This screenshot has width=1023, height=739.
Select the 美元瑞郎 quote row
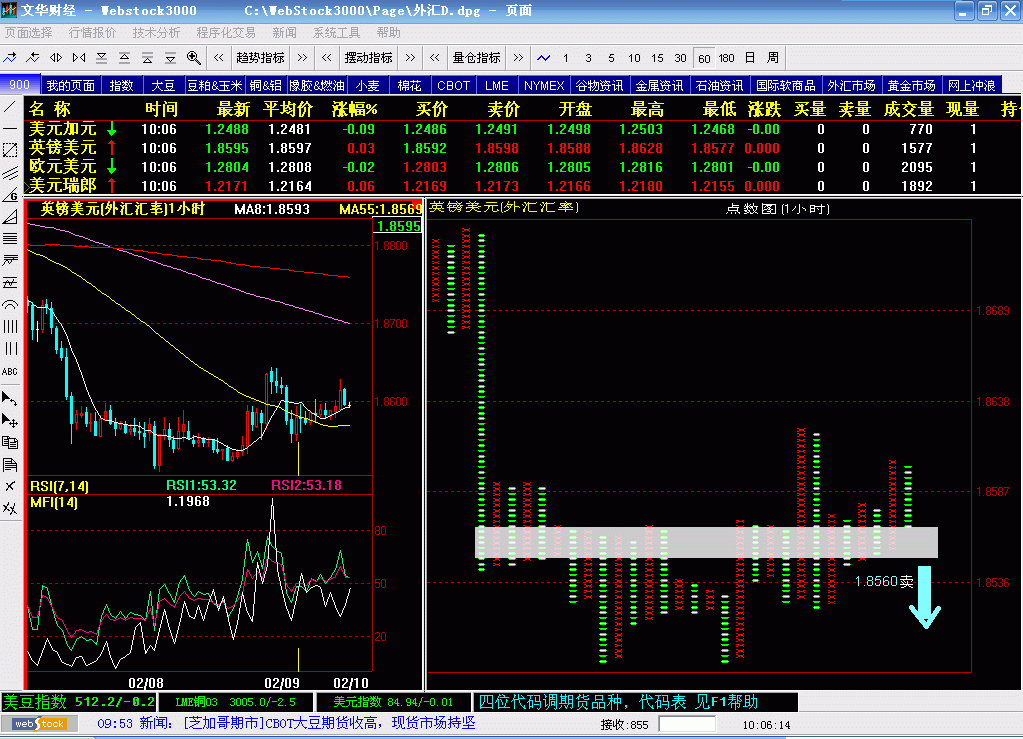tap(522, 186)
